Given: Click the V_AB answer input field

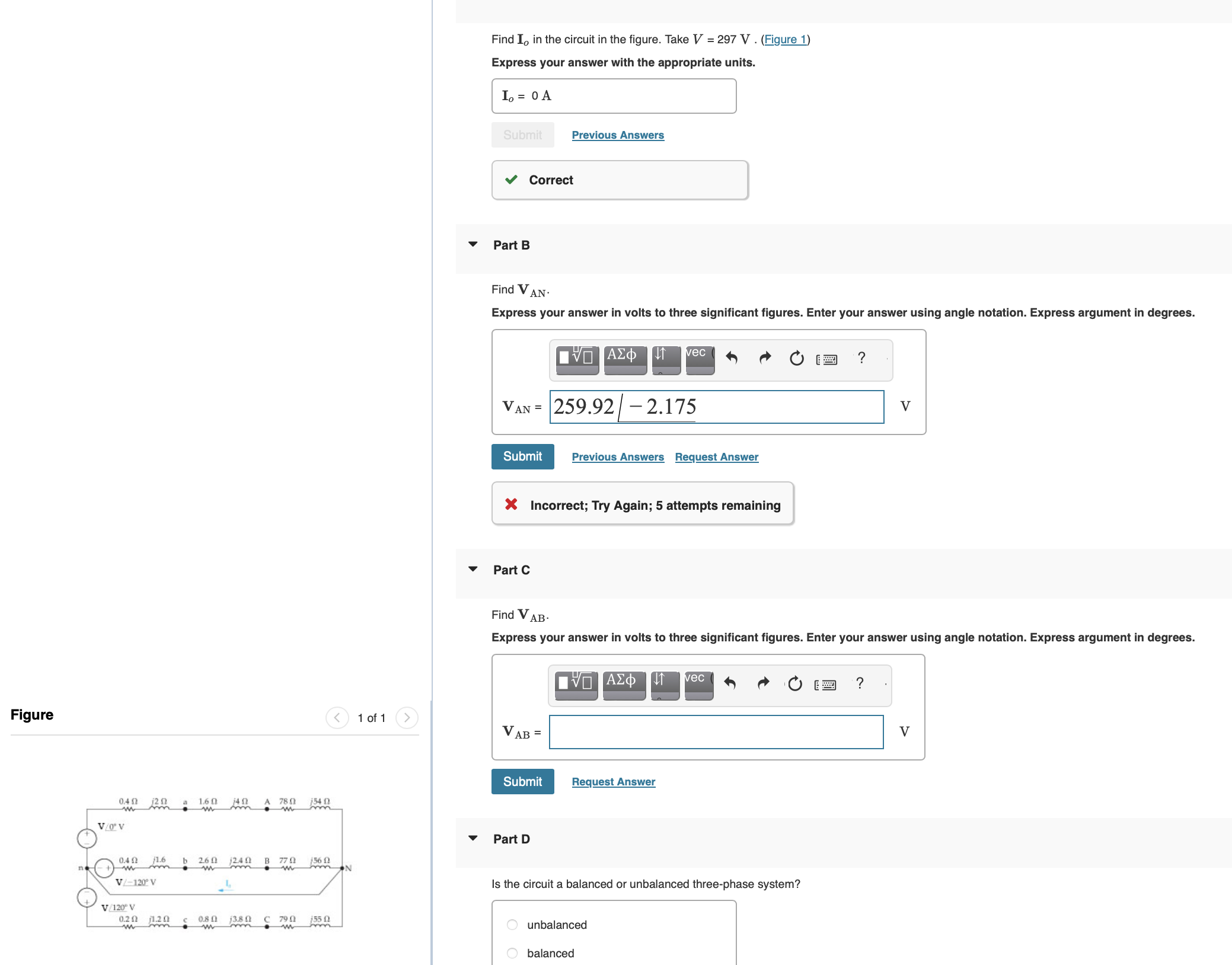Looking at the screenshot, I should click(x=716, y=732).
